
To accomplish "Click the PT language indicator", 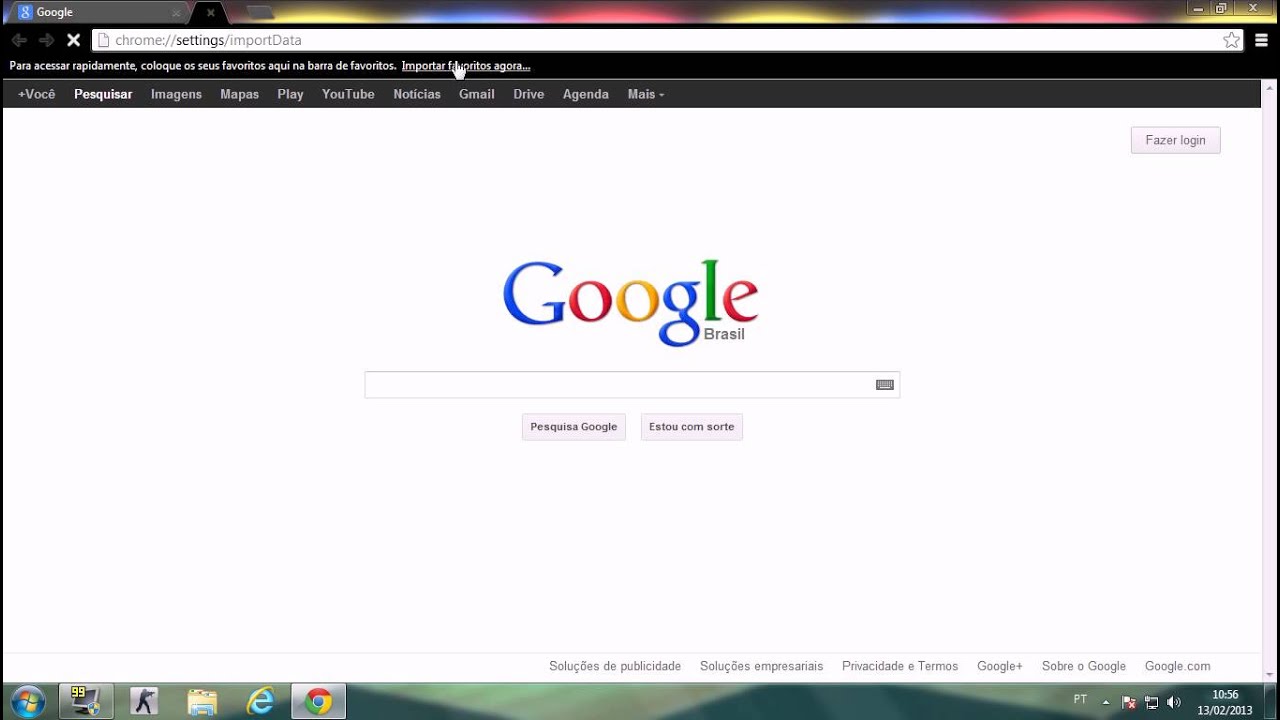I will tap(1080, 700).
